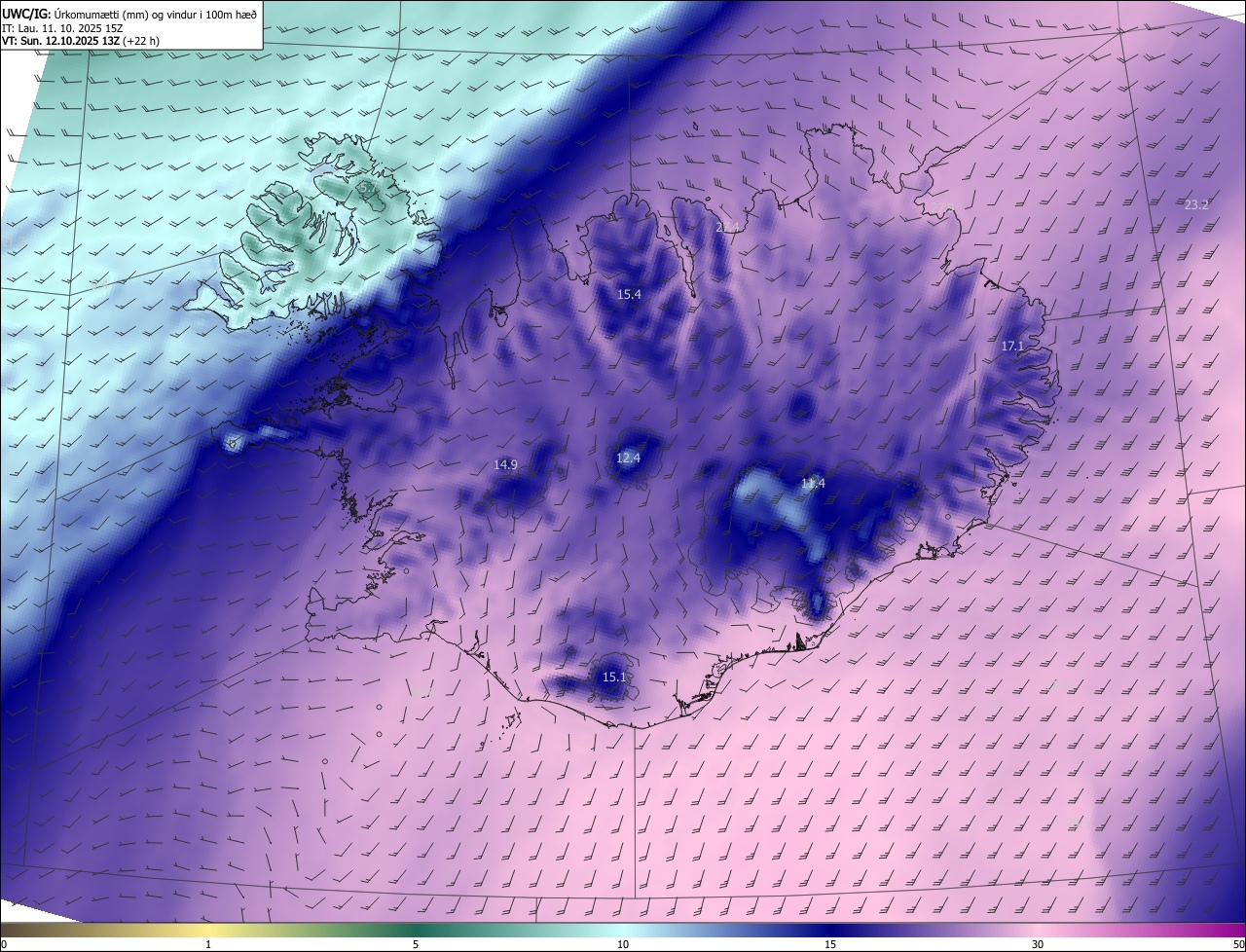1246x952 pixels.
Task: Pick the light pink color above tick 30
Action: point(1038,930)
